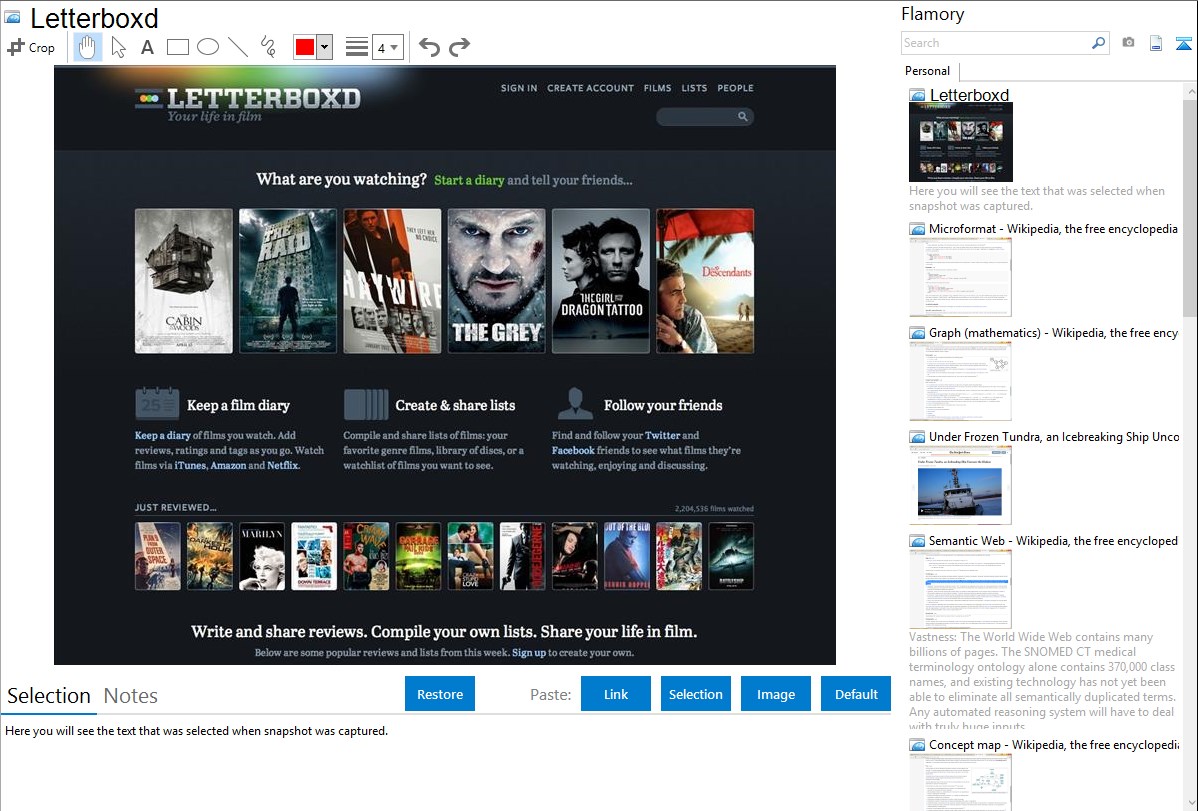Redo the last annotation
The image size is (1198, 811).
pos(459,47)
